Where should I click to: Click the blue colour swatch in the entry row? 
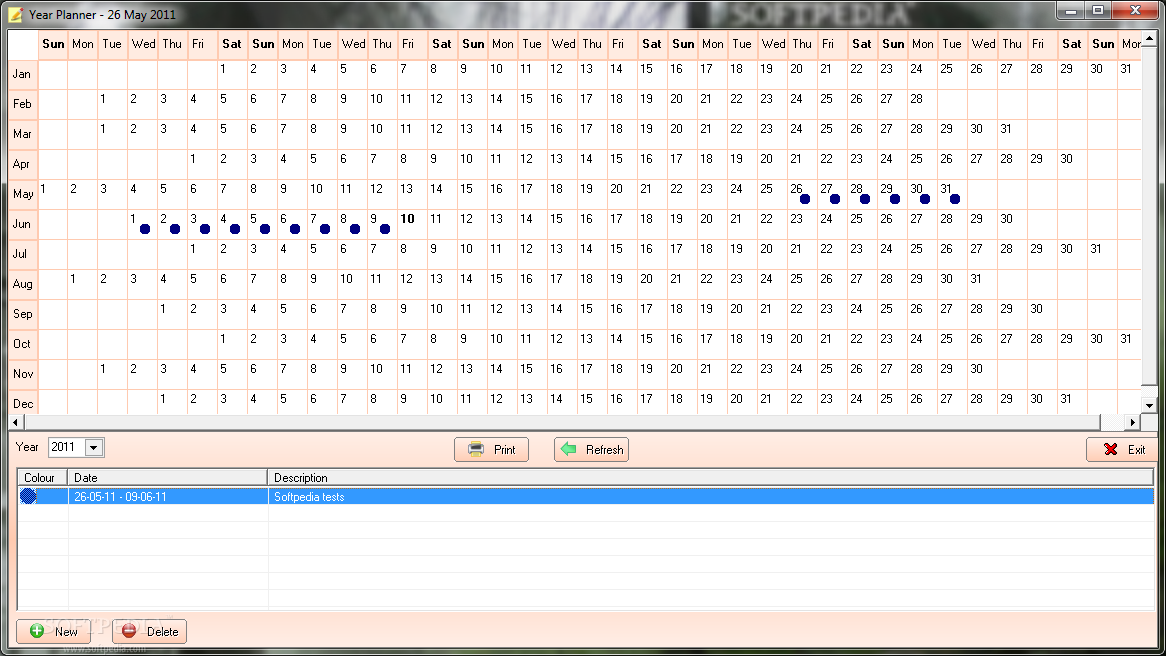tap(28, 496)
